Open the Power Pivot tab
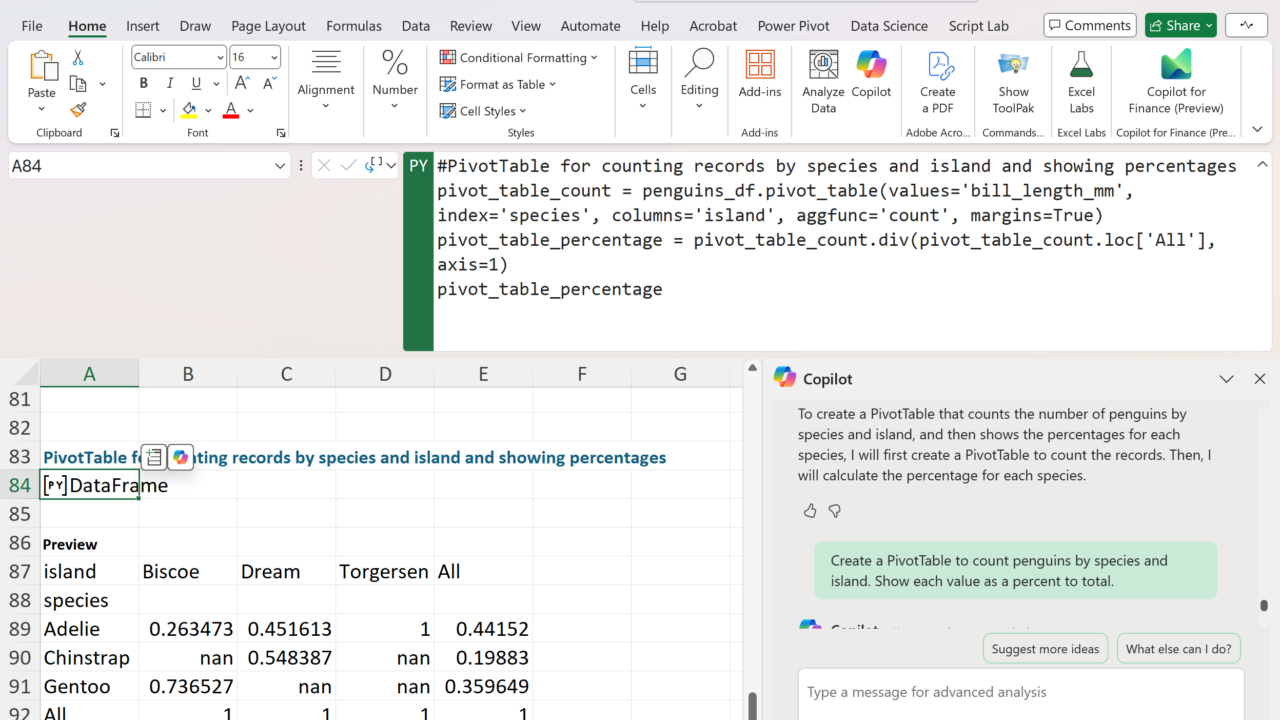The height and width of the screenshot is (720, 1280). tap(794, 26)
